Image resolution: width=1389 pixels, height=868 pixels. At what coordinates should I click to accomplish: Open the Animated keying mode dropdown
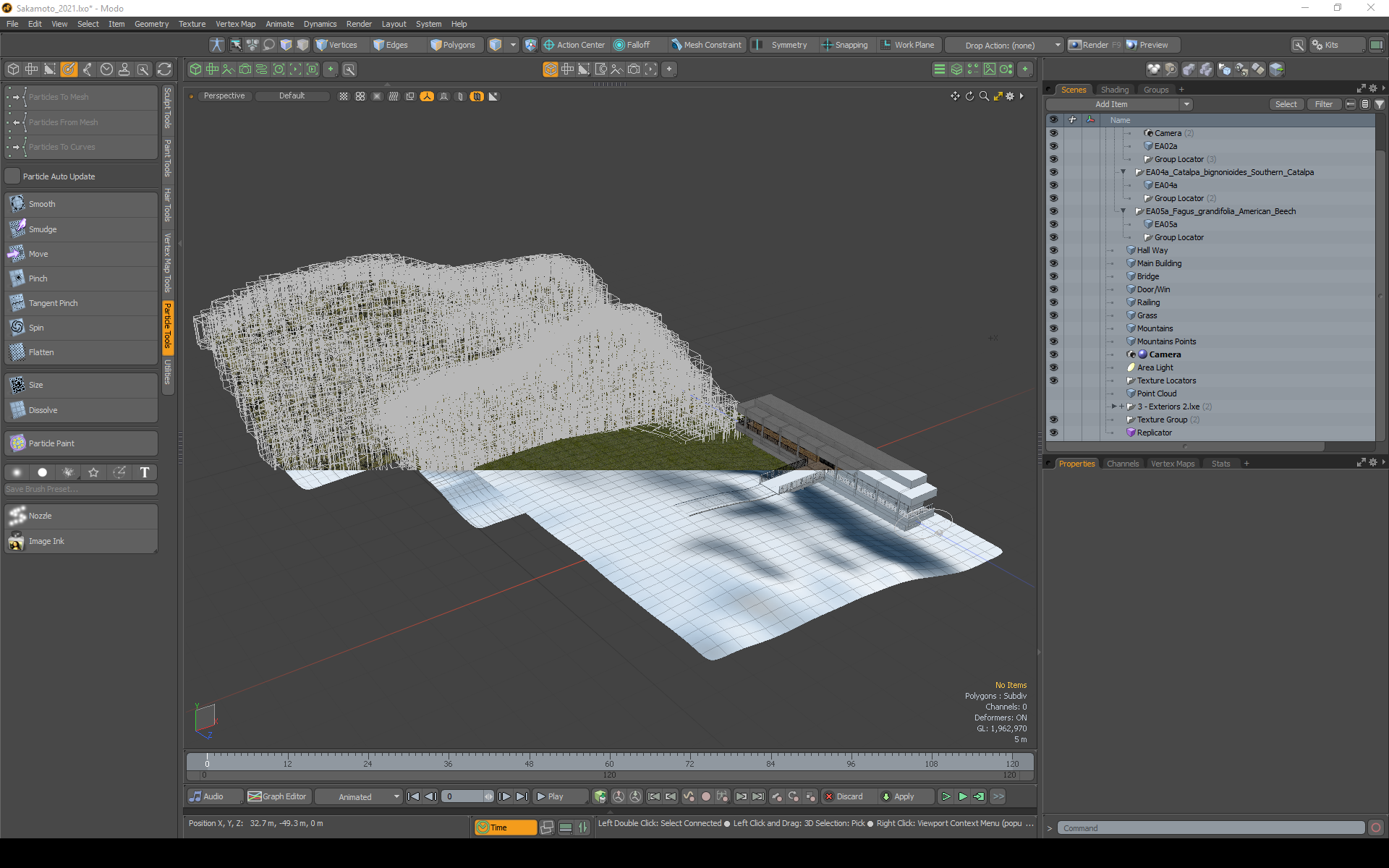[359, 796]
